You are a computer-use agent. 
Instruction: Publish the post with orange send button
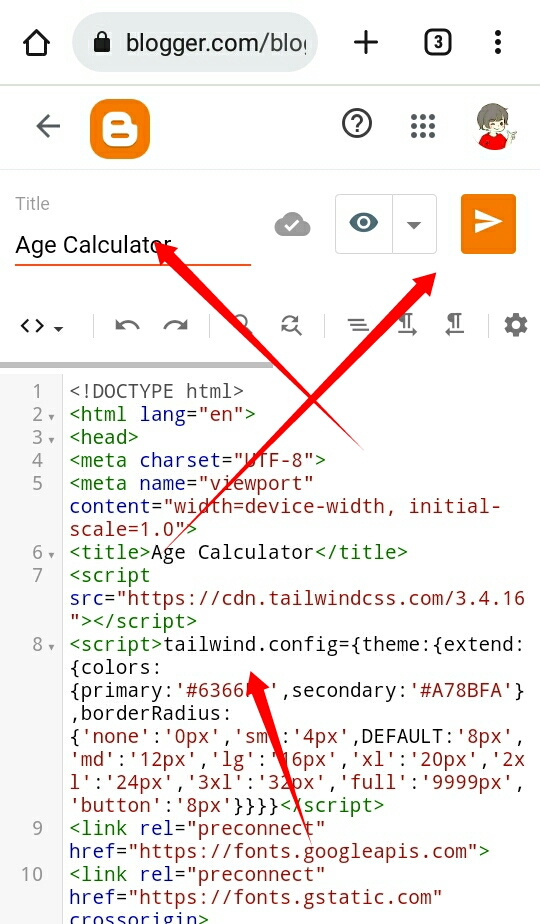(488, 223)
